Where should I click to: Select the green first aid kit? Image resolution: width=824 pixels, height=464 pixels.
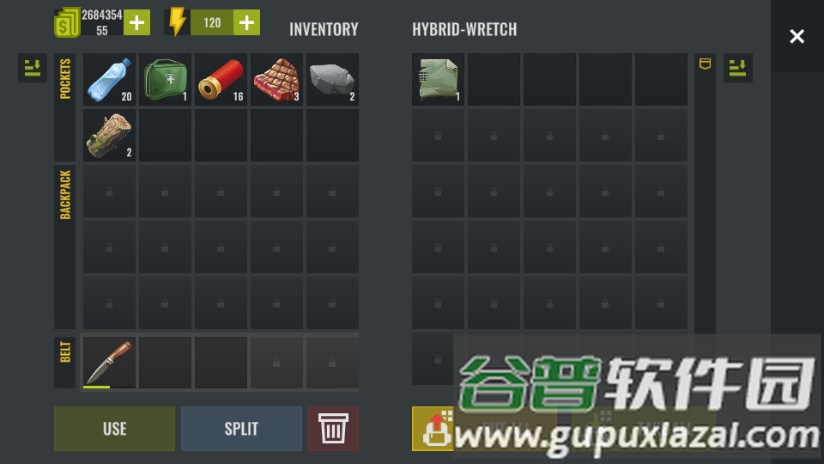[x=165, y=79]
